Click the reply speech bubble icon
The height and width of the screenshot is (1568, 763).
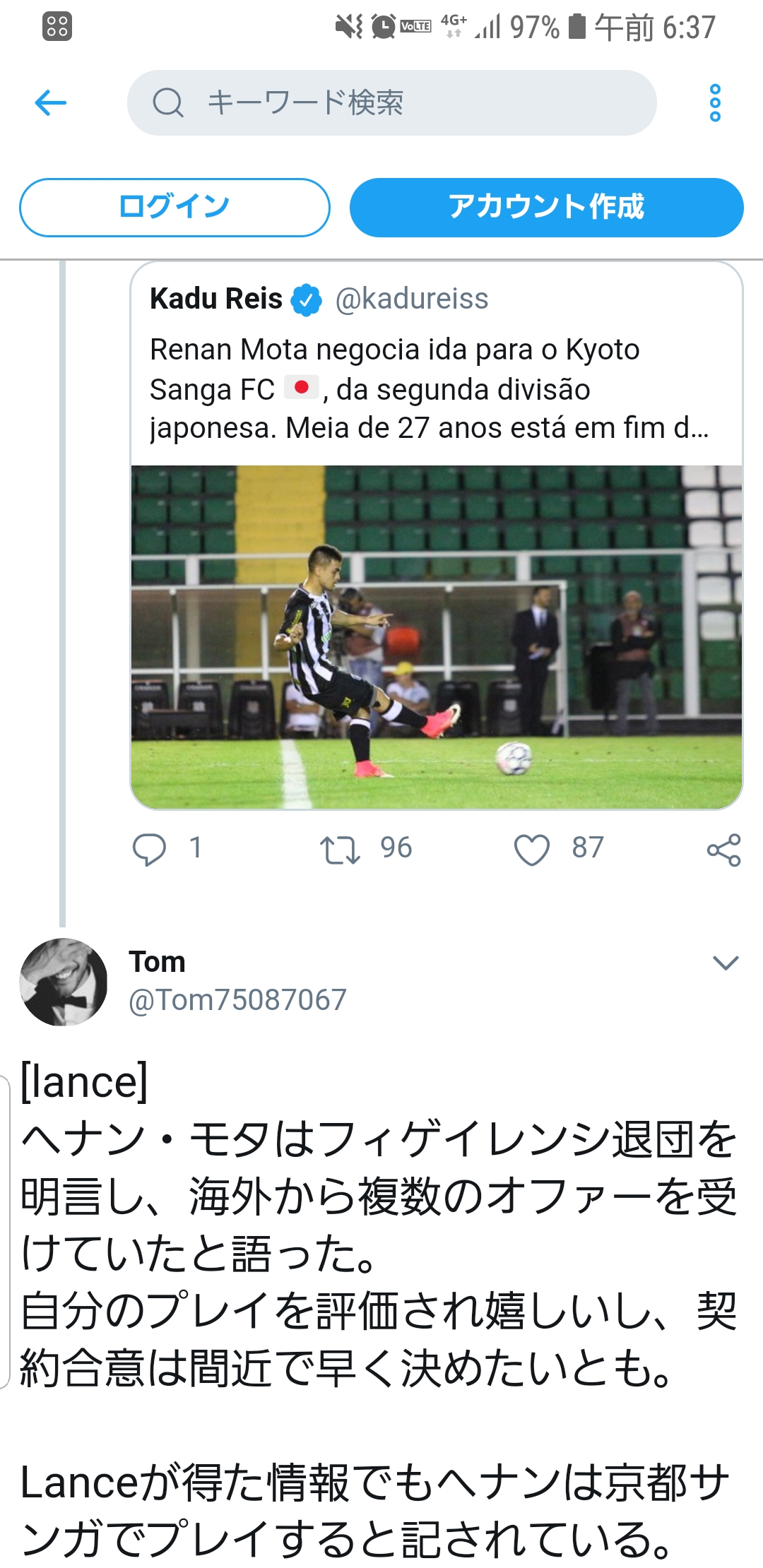[x=149, y=849]
